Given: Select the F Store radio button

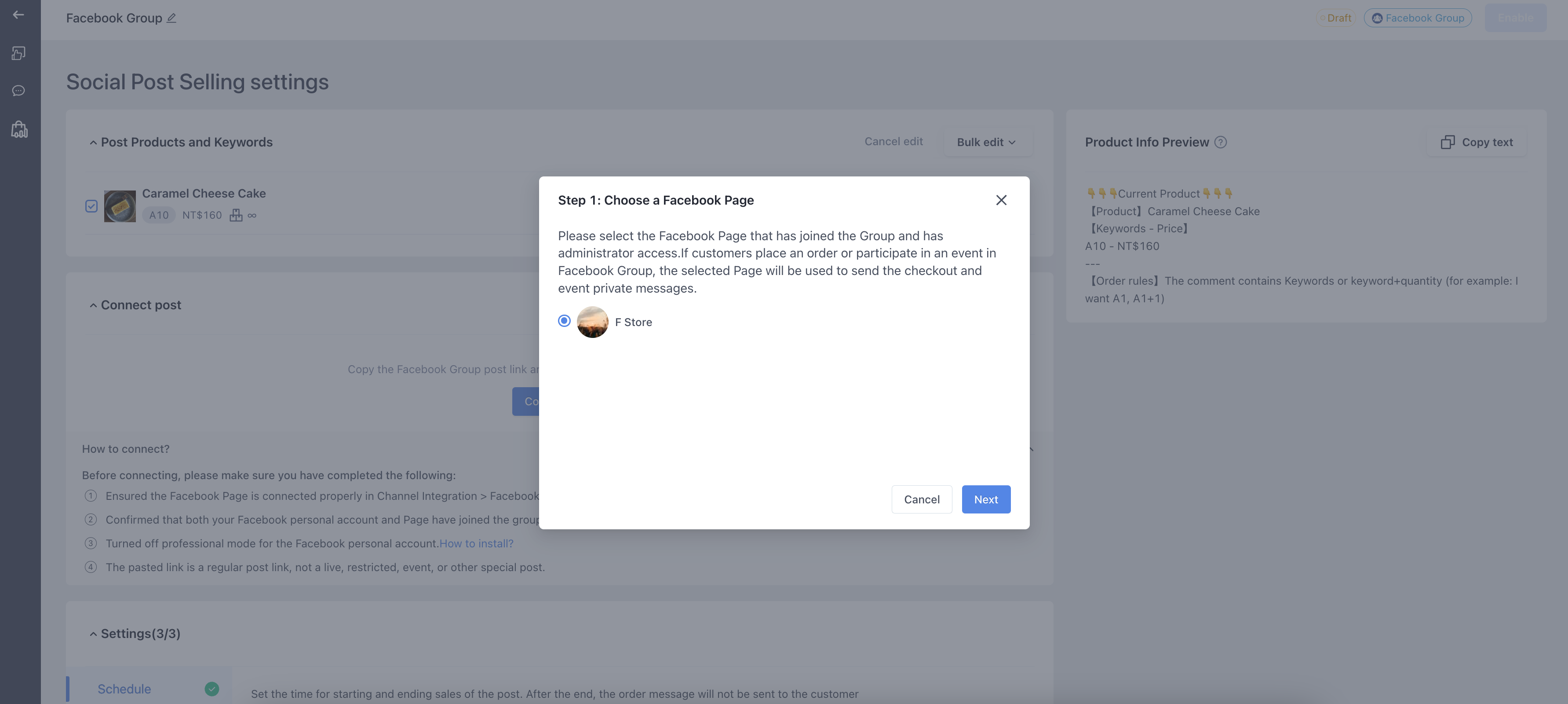Looking at the screenshot, I should tap(564, 321).
